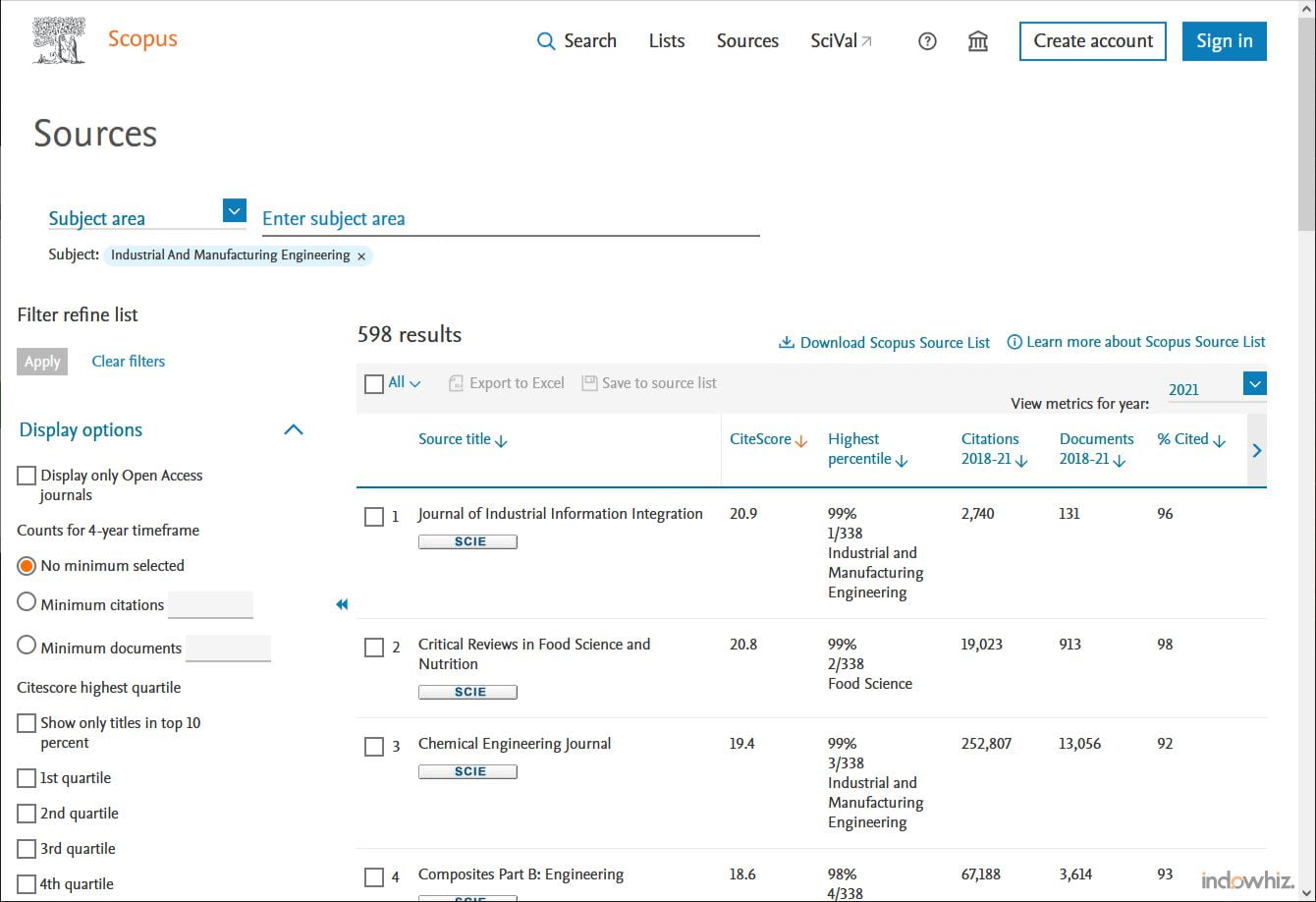Select row 4 Composites Part B checkbox

point(374,877)
